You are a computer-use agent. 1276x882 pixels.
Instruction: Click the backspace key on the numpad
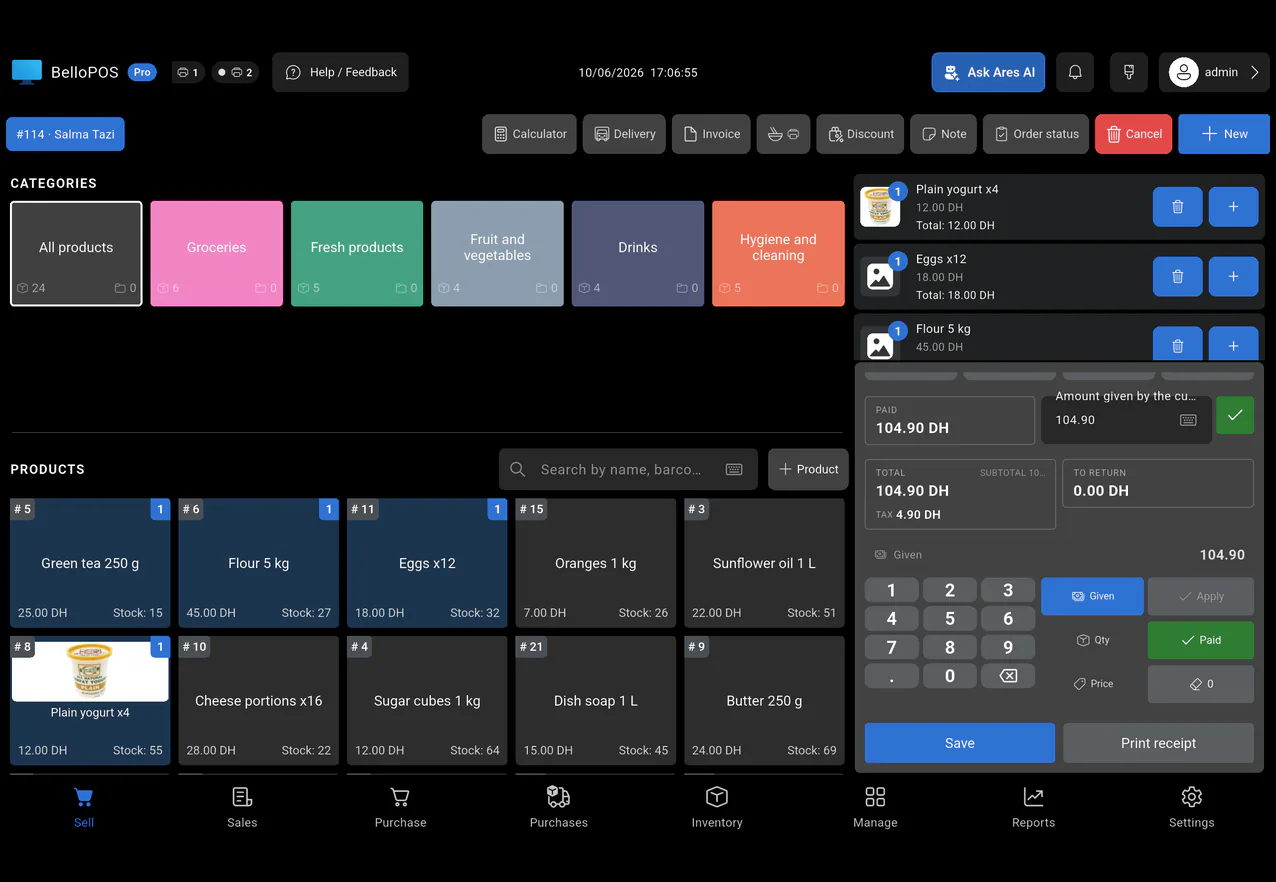(x=1008, y=676)
